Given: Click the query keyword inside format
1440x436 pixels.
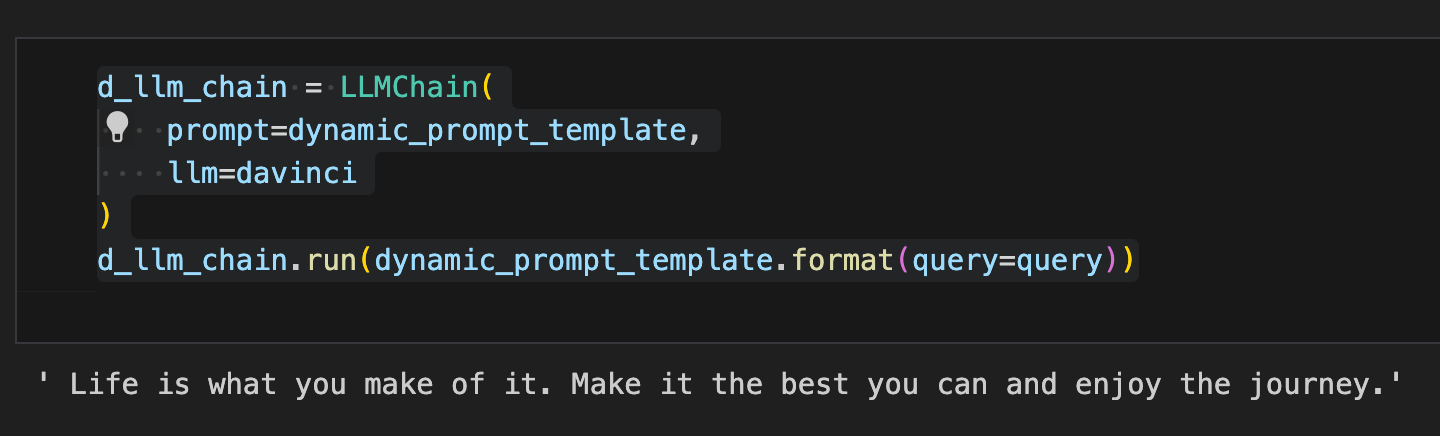Looking at the screenshot, I should (x=955, y=260).
